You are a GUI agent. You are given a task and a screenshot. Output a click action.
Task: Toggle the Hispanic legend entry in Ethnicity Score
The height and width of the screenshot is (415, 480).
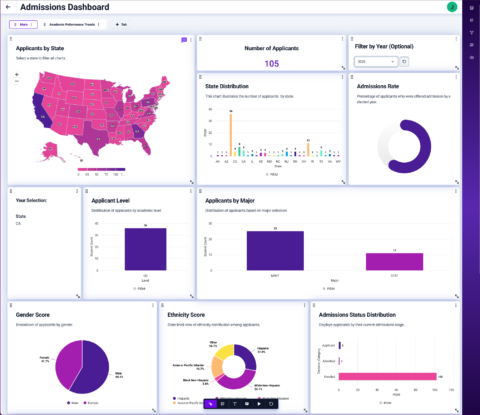pos(181,398)
